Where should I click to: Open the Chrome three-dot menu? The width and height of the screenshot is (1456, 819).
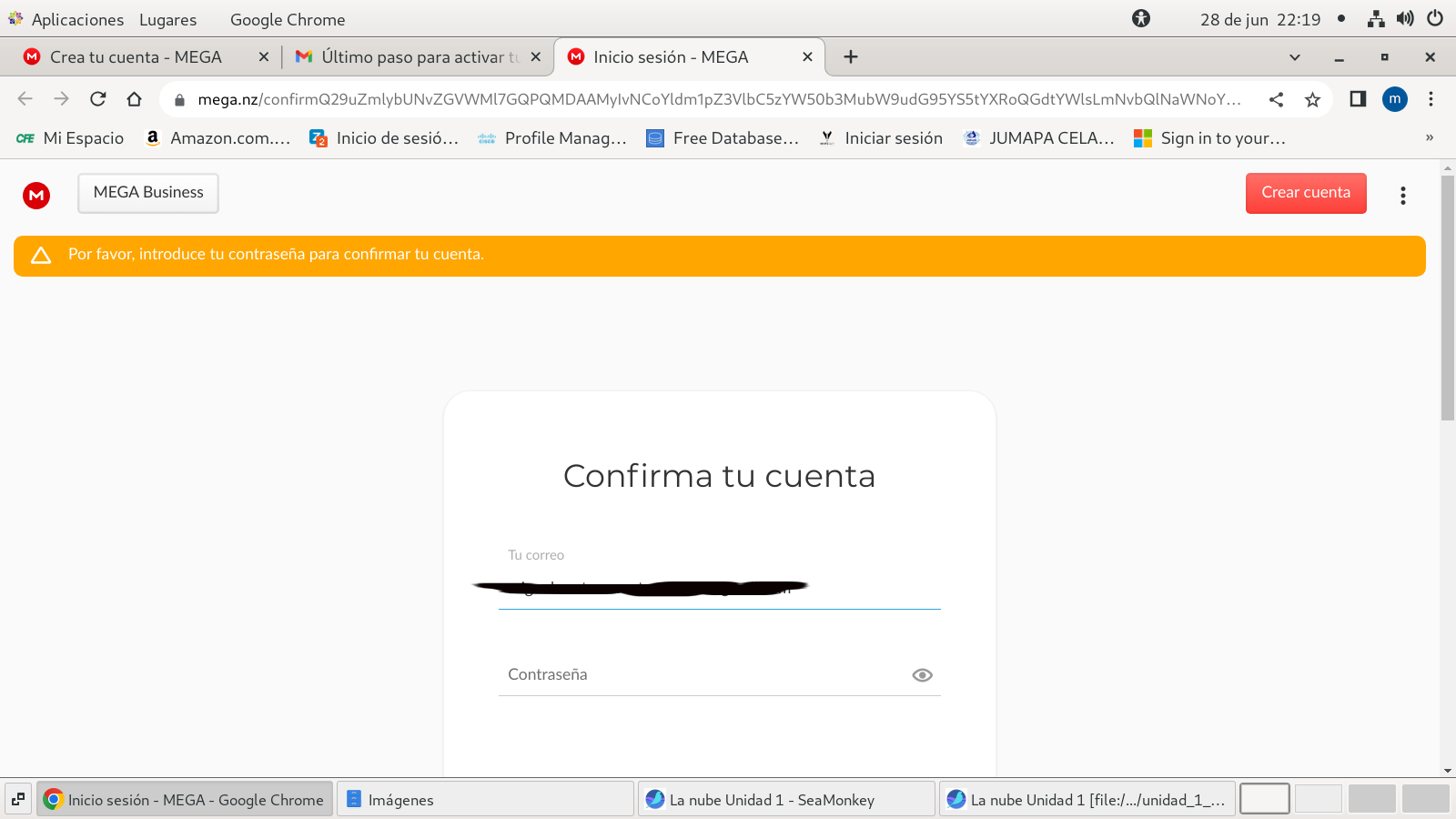[1431, 99]
